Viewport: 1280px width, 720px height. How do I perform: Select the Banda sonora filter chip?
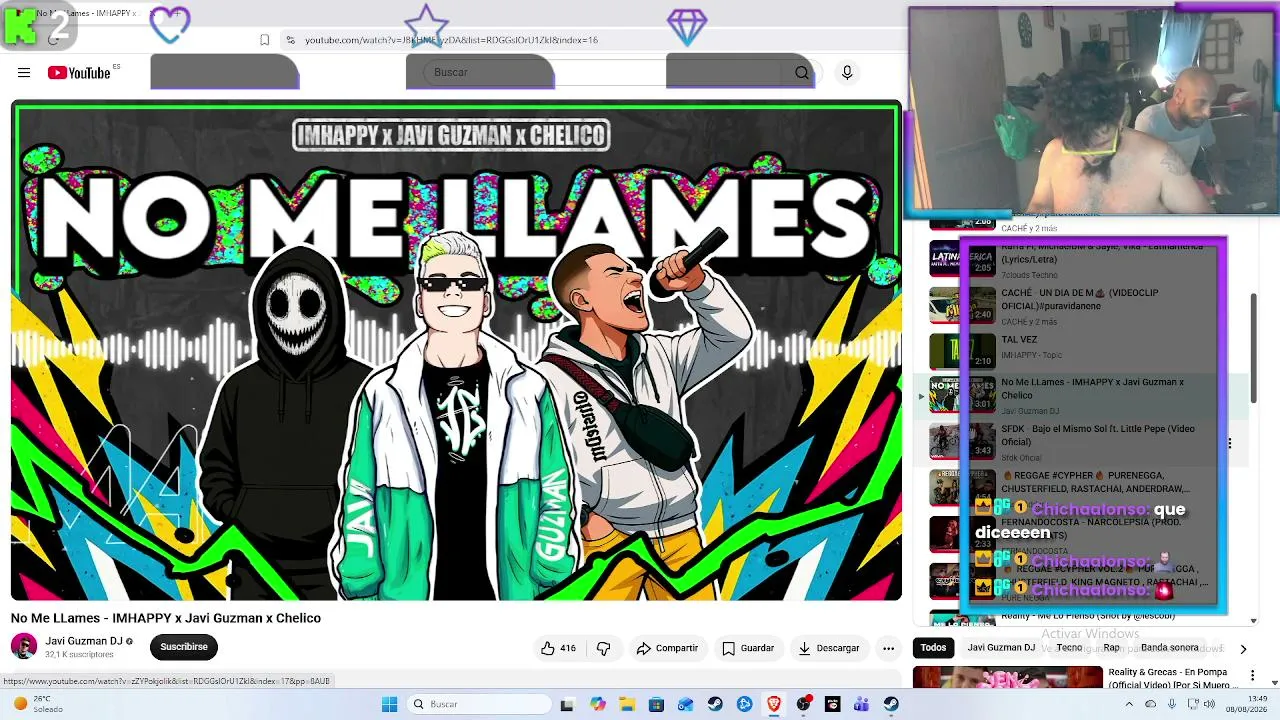pyautogui.click(x=1169, y=648)
